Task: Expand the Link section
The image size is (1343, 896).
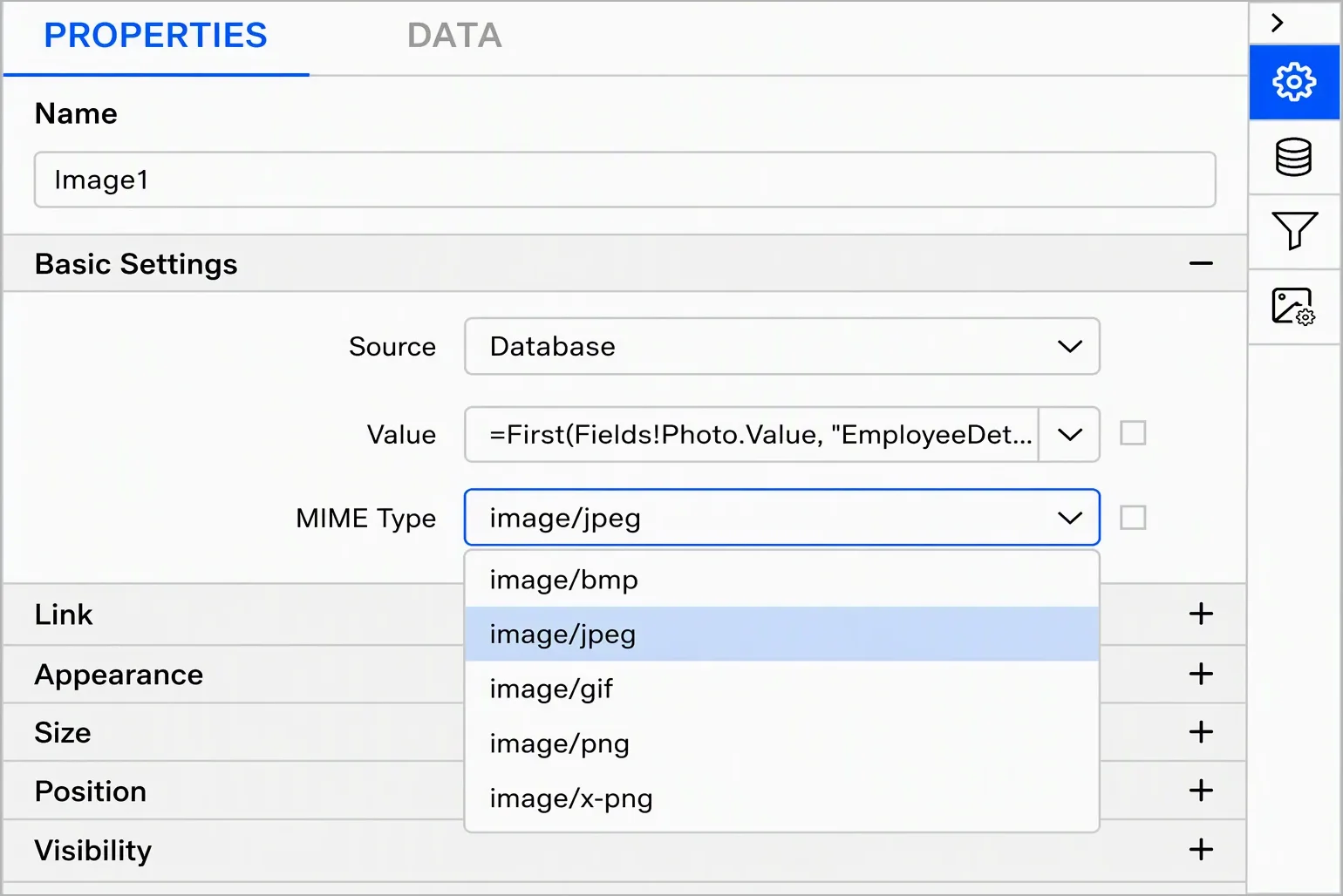Action: 1201,614
